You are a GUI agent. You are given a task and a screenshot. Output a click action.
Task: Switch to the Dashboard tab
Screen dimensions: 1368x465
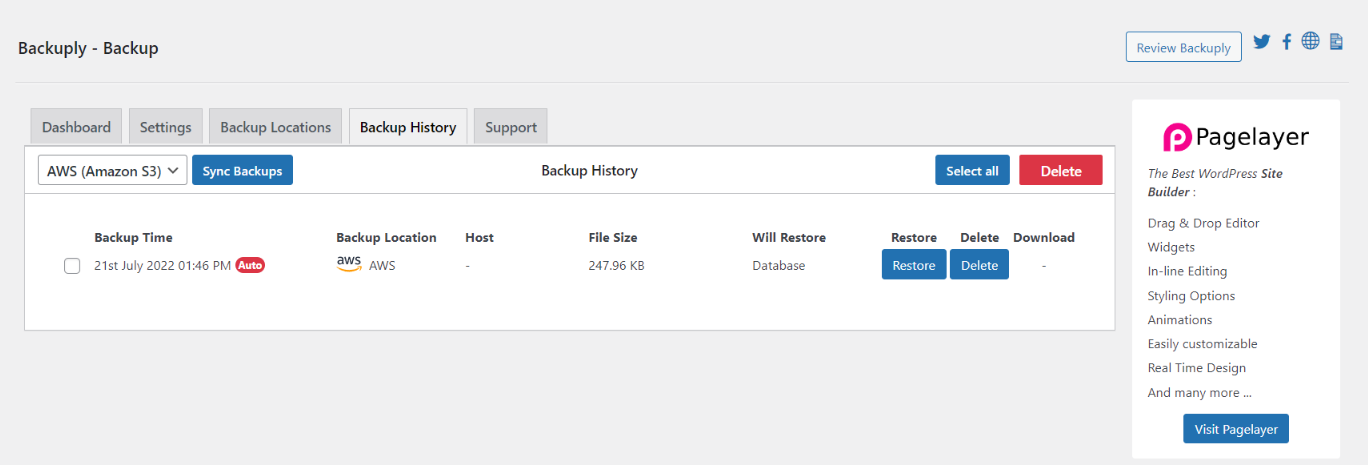coord(77,127)
